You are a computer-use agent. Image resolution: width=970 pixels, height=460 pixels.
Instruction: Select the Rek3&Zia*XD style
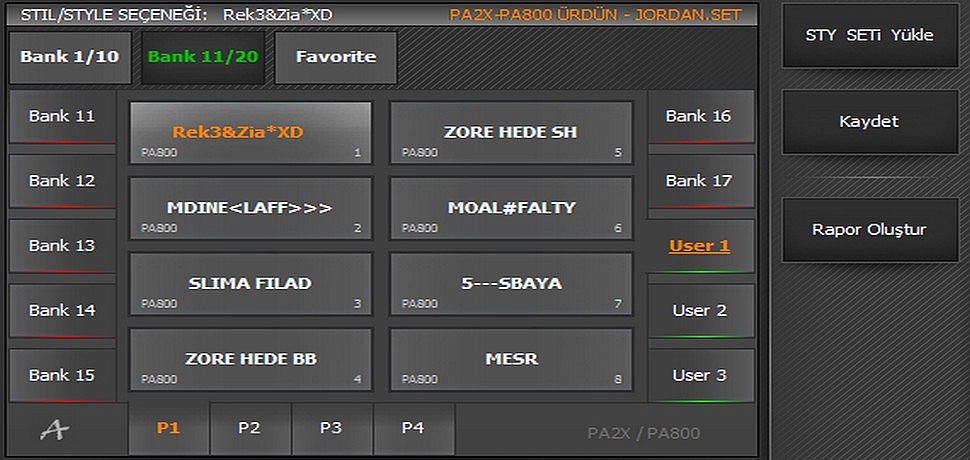250,133
